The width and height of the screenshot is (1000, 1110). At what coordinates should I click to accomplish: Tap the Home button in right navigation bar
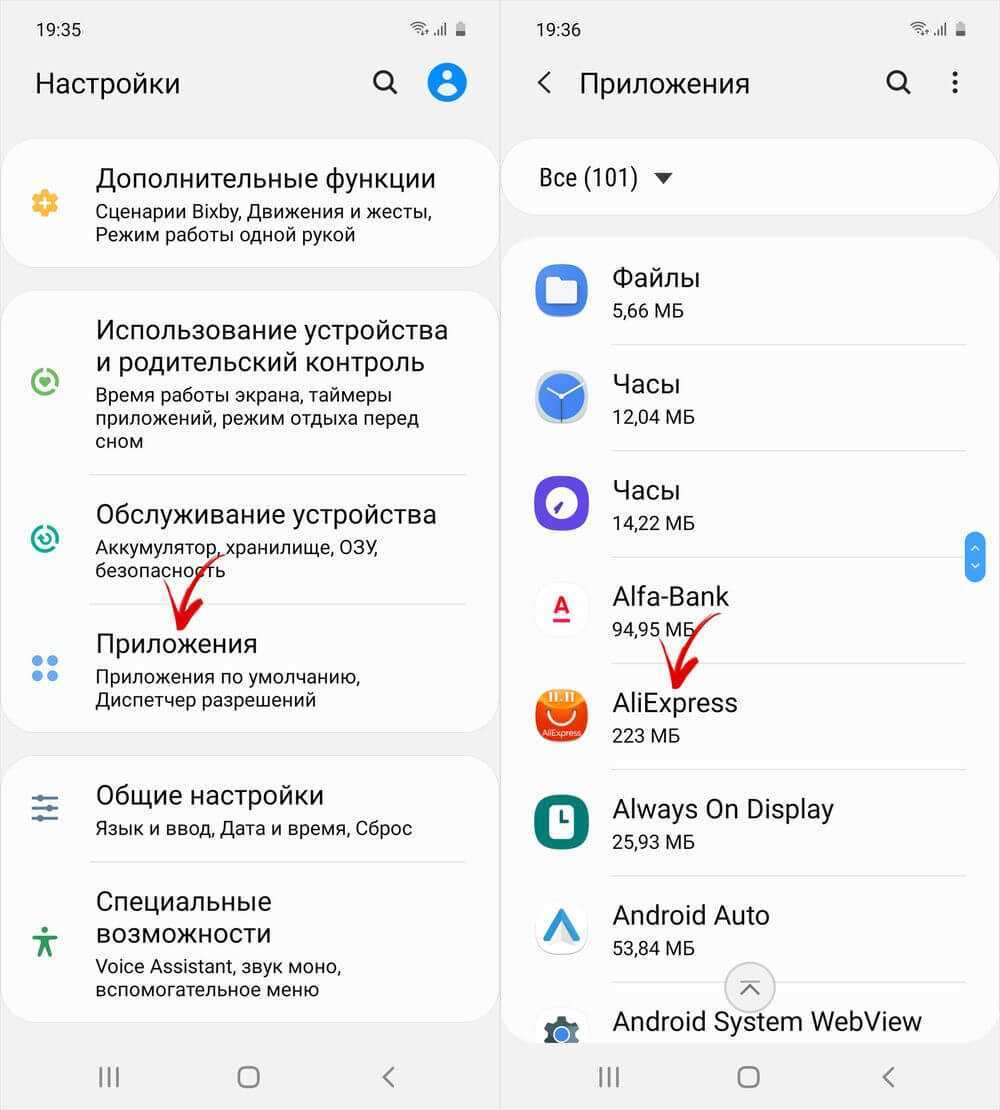click(748, 1077)
